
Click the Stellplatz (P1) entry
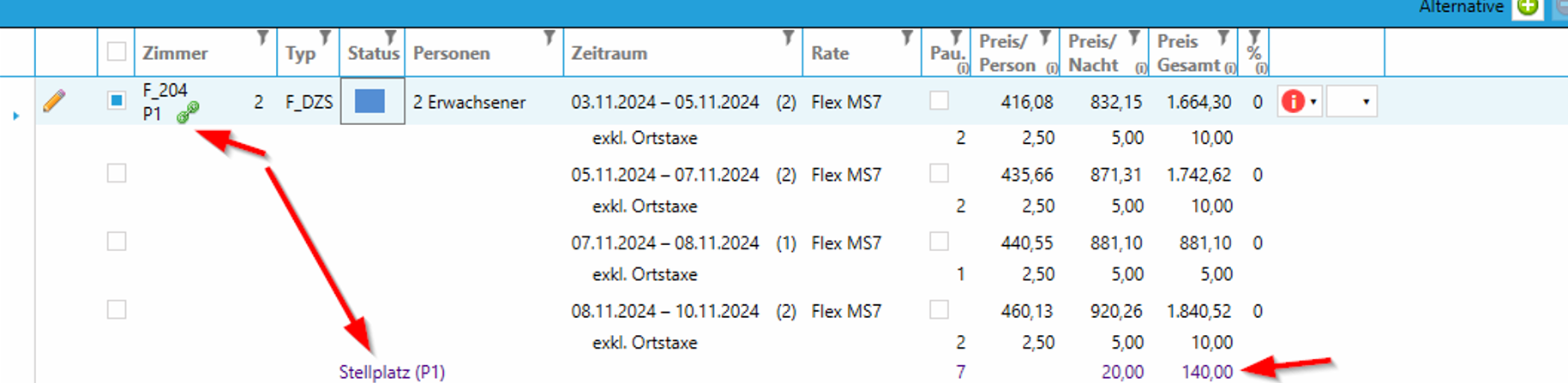392,372
